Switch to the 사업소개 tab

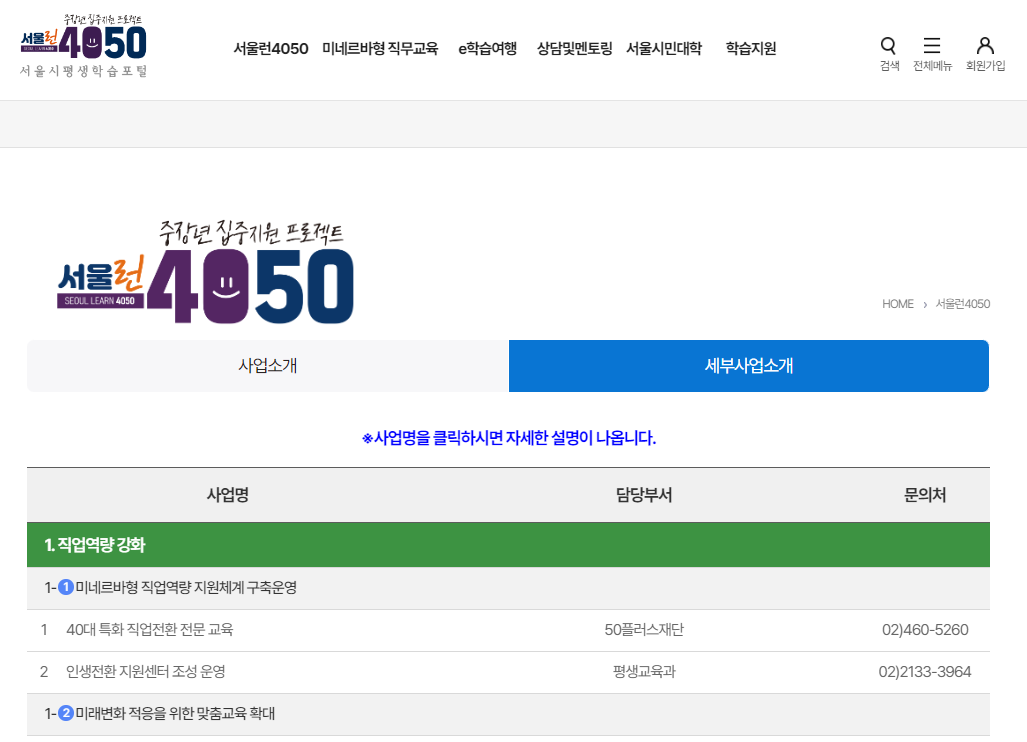[268, 365]
